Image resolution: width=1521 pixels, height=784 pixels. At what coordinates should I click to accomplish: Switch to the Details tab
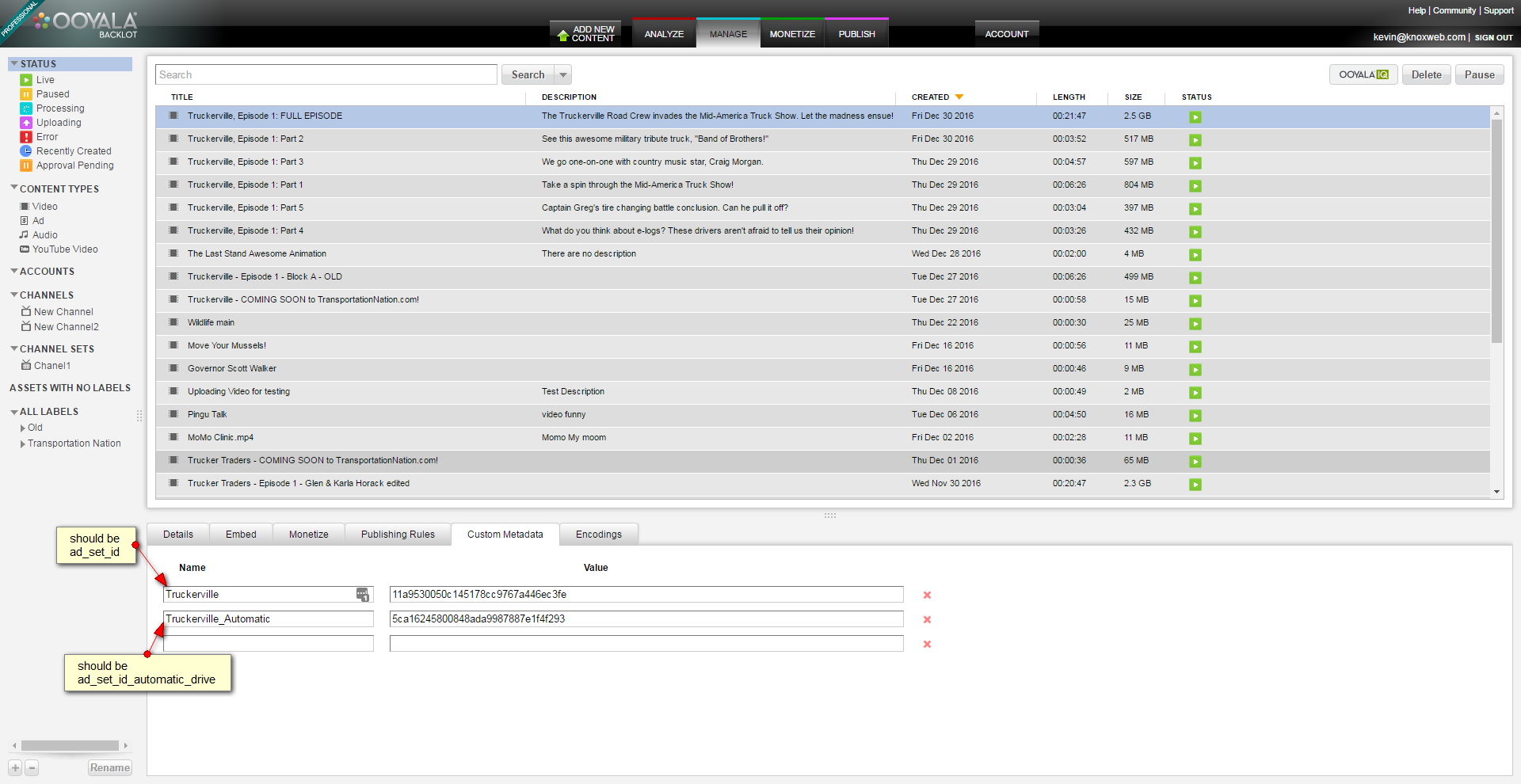(178, 535)
